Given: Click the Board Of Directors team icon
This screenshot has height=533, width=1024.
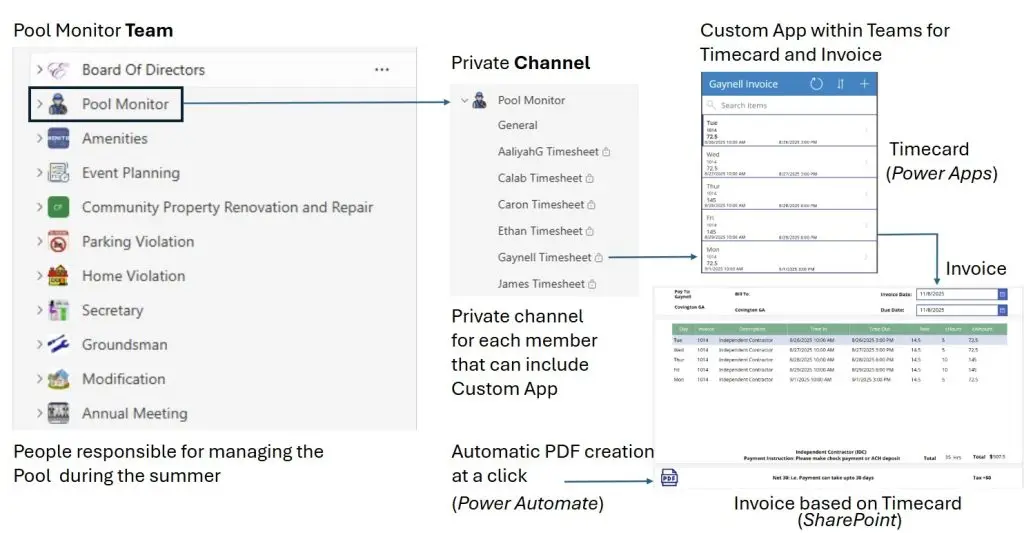Looking at the screenshot, I should 58,69.
